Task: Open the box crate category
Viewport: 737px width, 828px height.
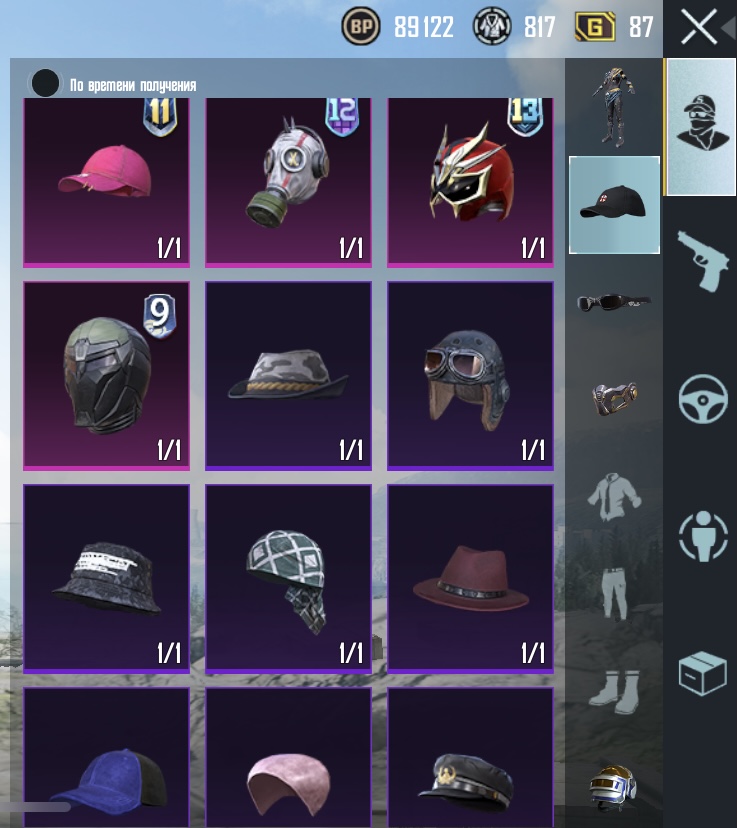Action: [x=702, y=673]
